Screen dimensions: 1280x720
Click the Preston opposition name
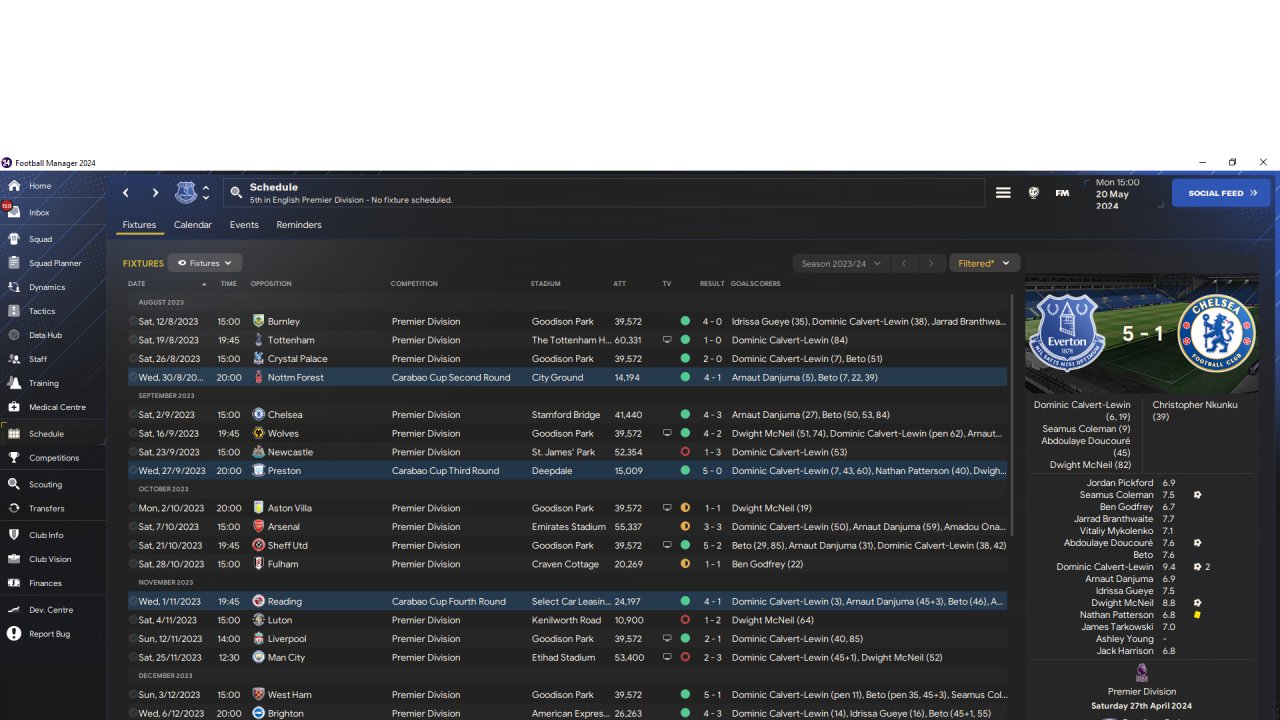(x=284, y=471)
